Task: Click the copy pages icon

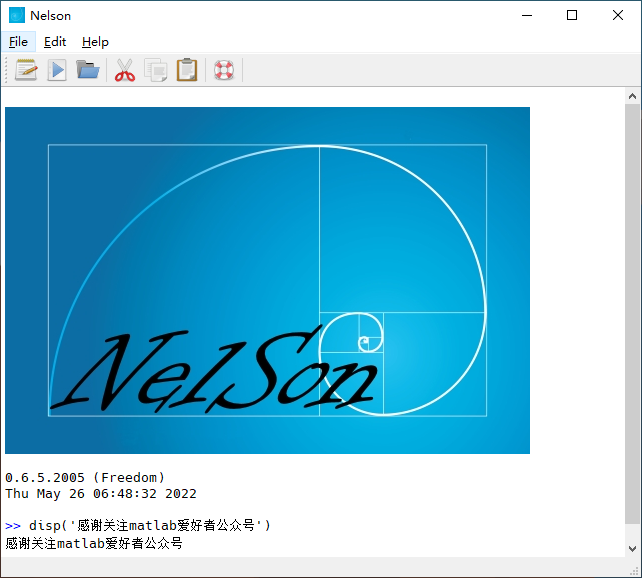Action: 156,70
